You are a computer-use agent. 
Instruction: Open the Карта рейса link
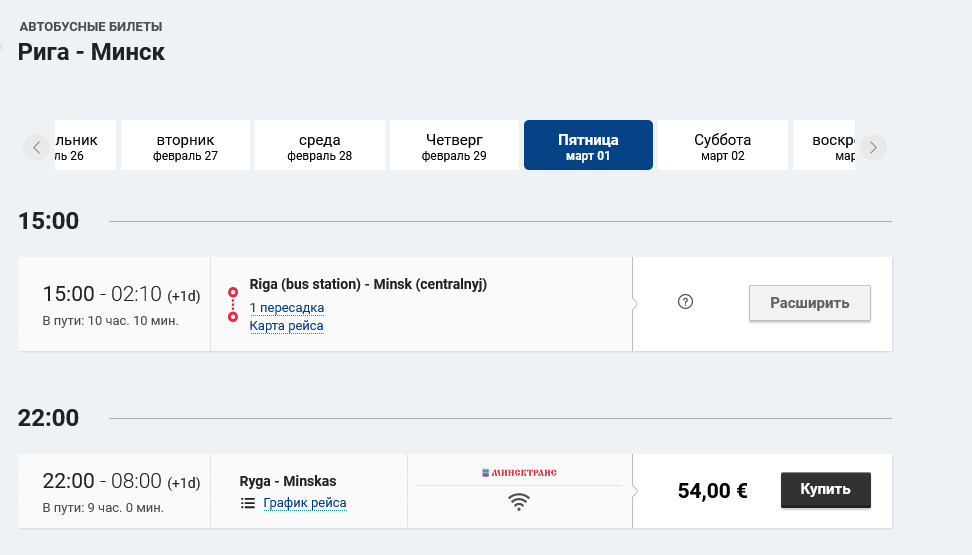[286, 326]
